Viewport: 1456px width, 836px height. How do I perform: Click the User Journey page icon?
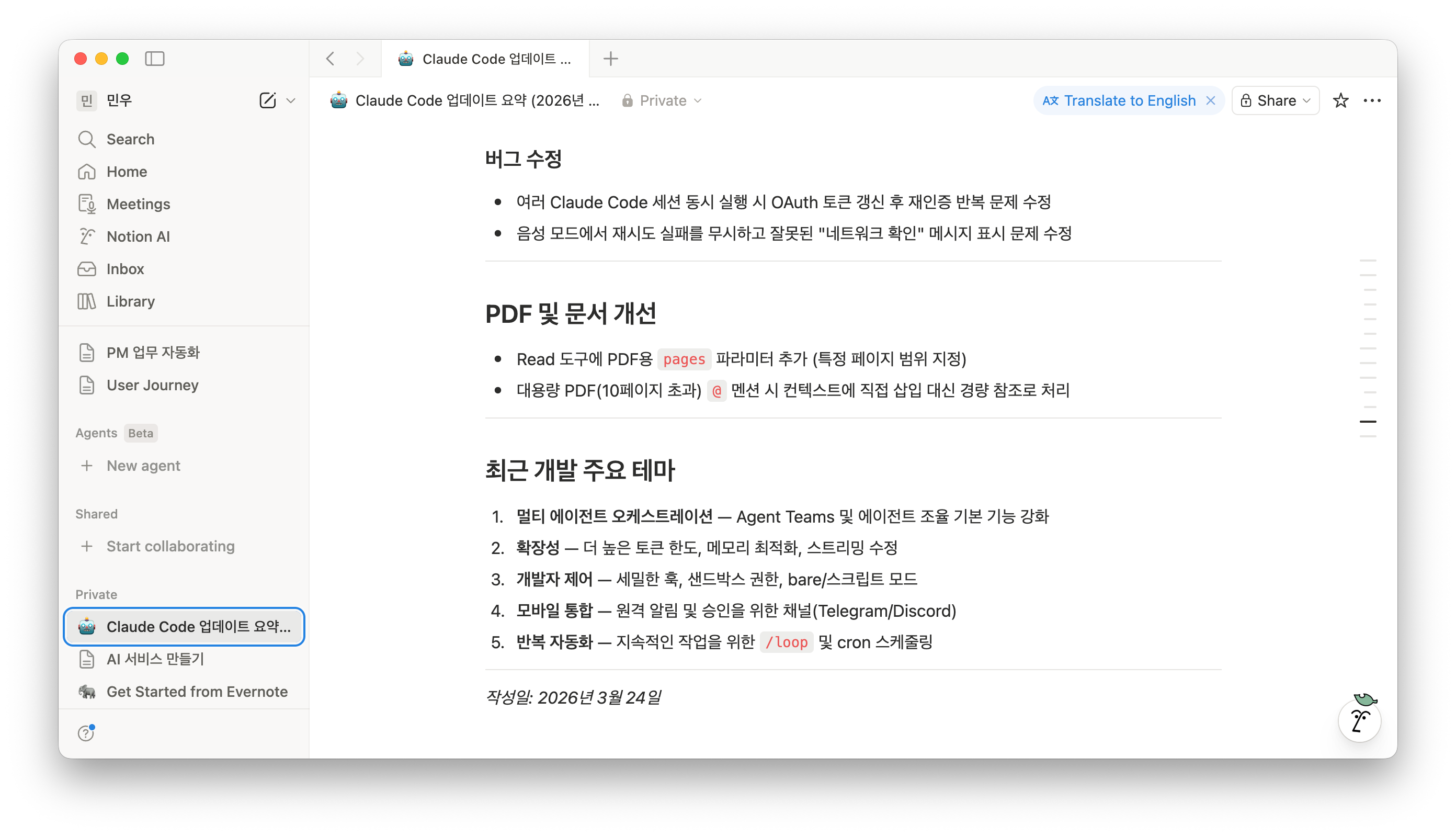(x=87, y=385)
